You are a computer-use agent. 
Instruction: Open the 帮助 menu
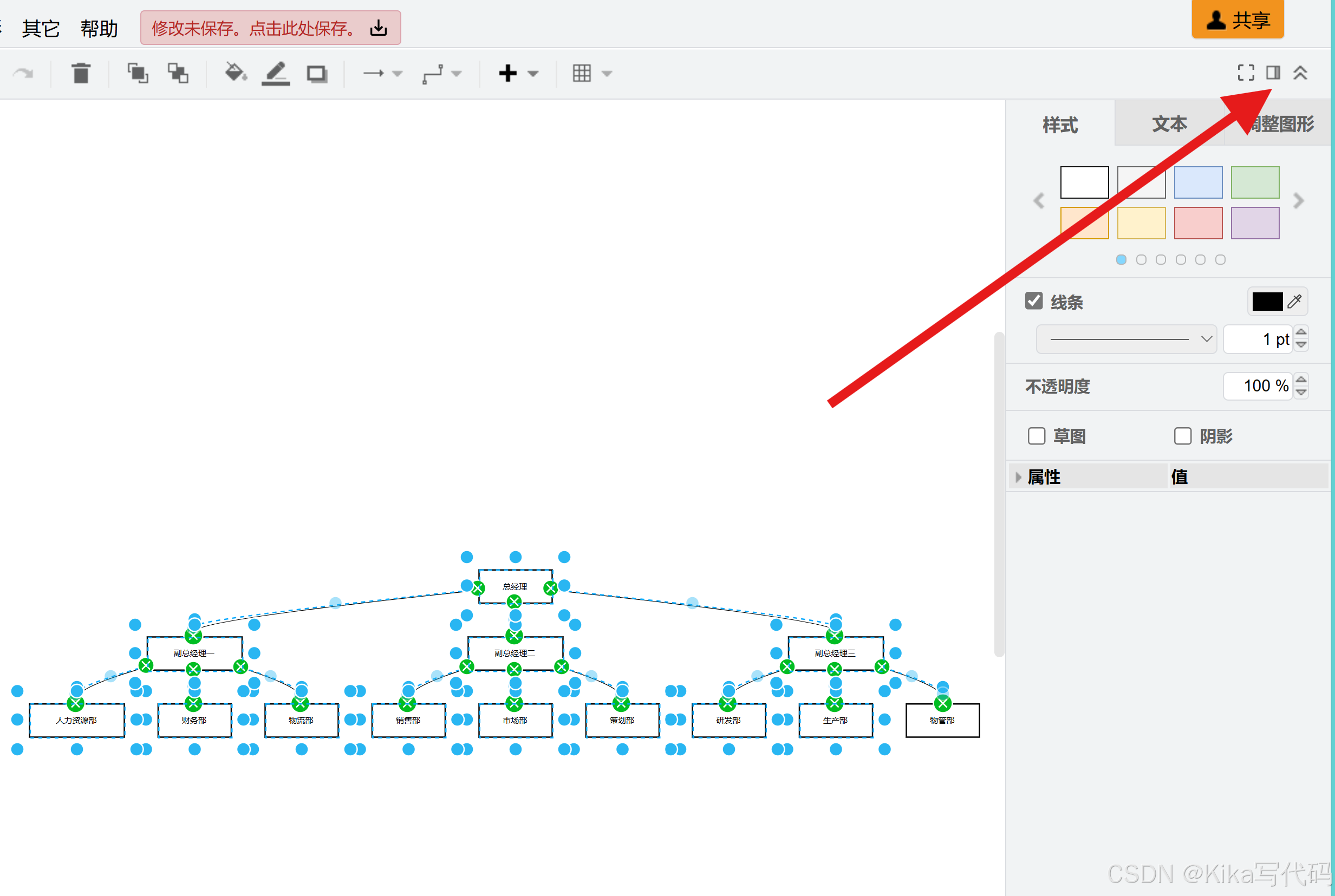(x=99, y=28)
